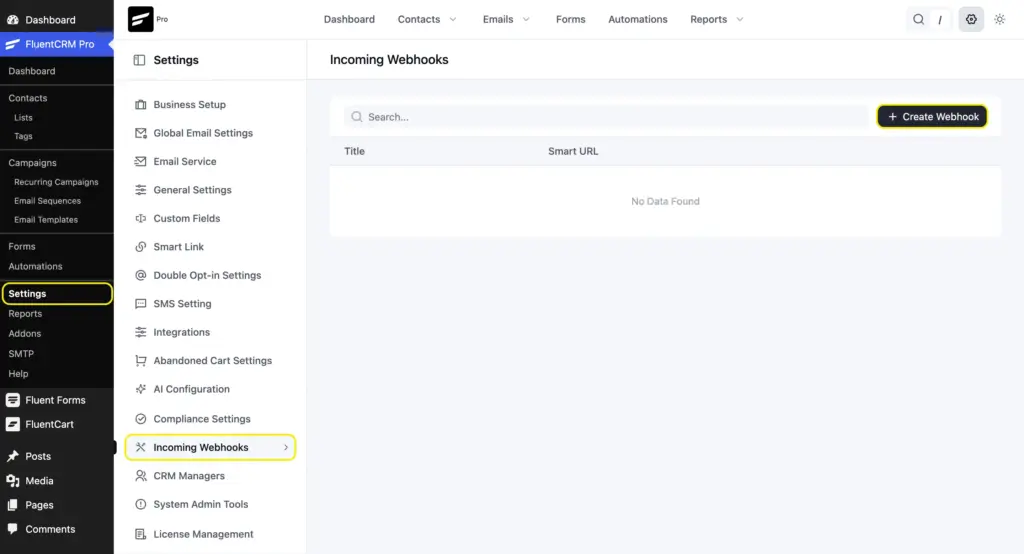Open Email Templates in the sidebar
Image resolution: width=1024 pixels, height=554 pixels.
pyautogui.click(x=46, y=220)
